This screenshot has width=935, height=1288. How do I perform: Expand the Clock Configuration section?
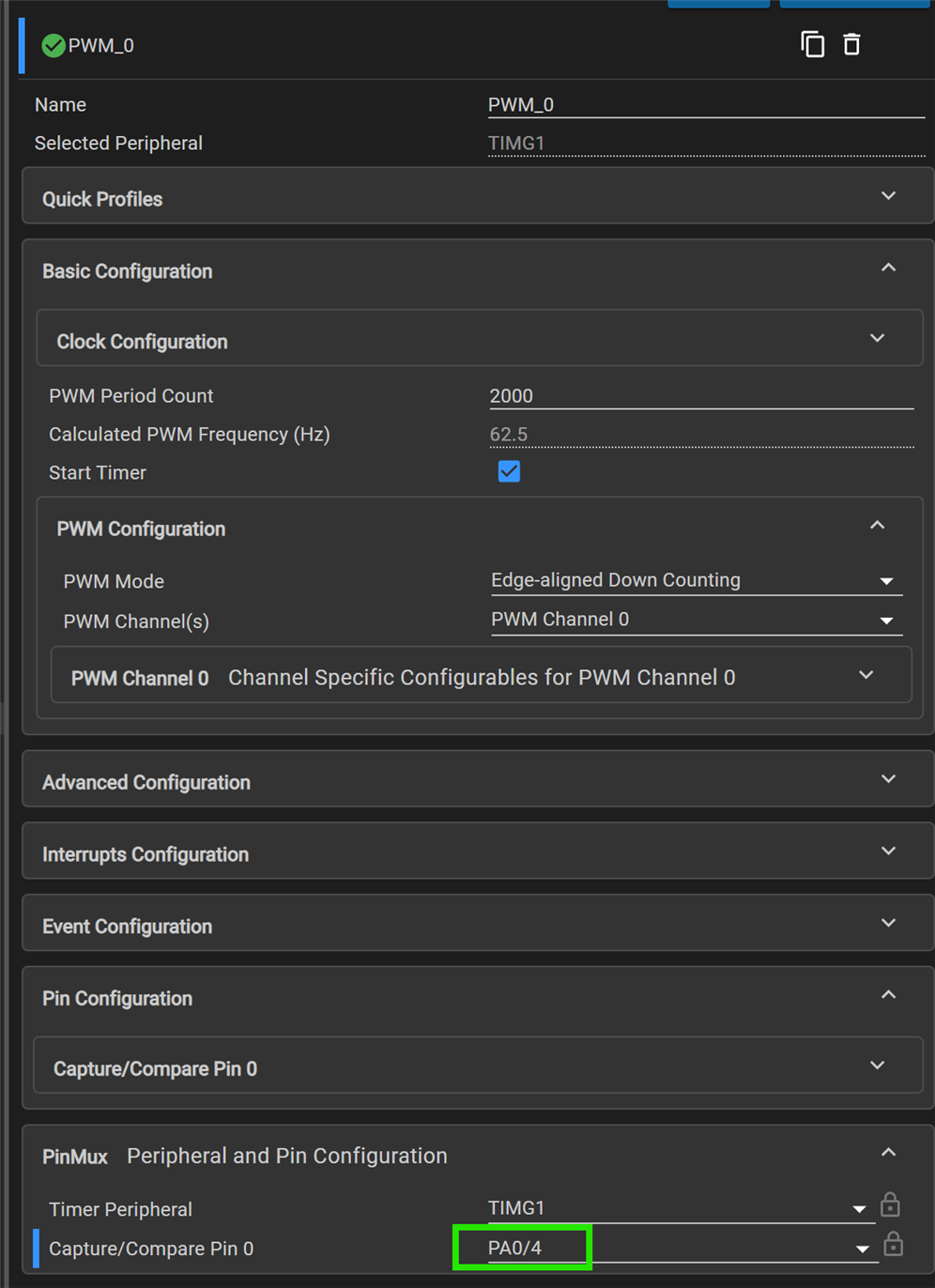tap(877, 339)
